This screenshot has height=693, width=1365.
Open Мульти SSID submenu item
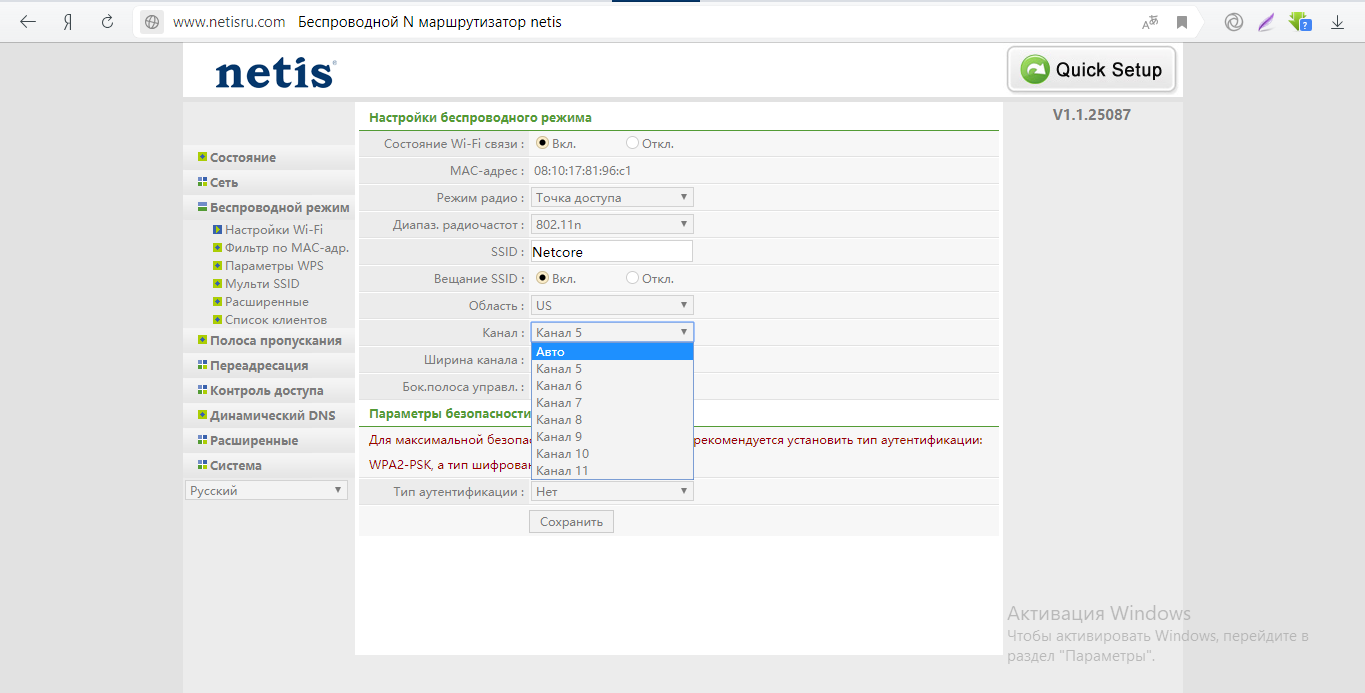[x=262, y=284]
